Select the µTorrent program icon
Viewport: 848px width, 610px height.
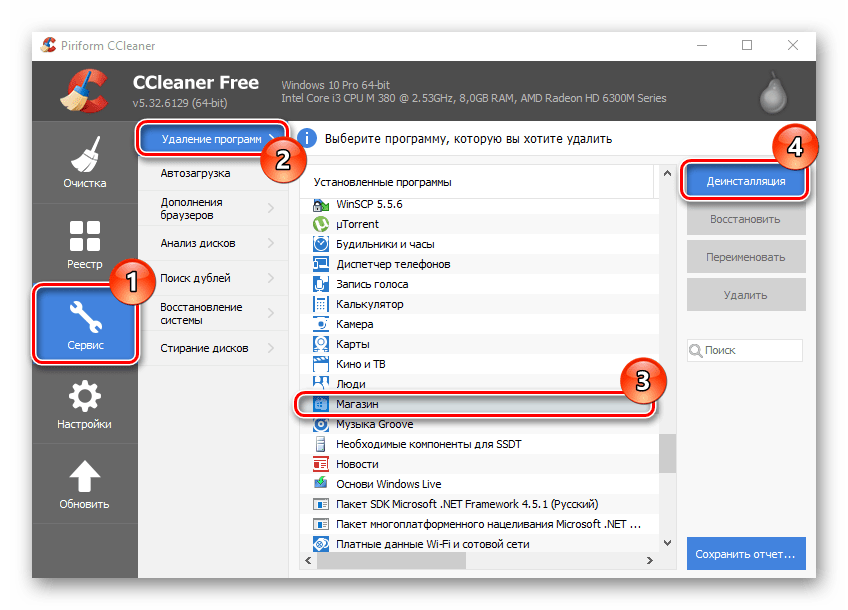321,224
